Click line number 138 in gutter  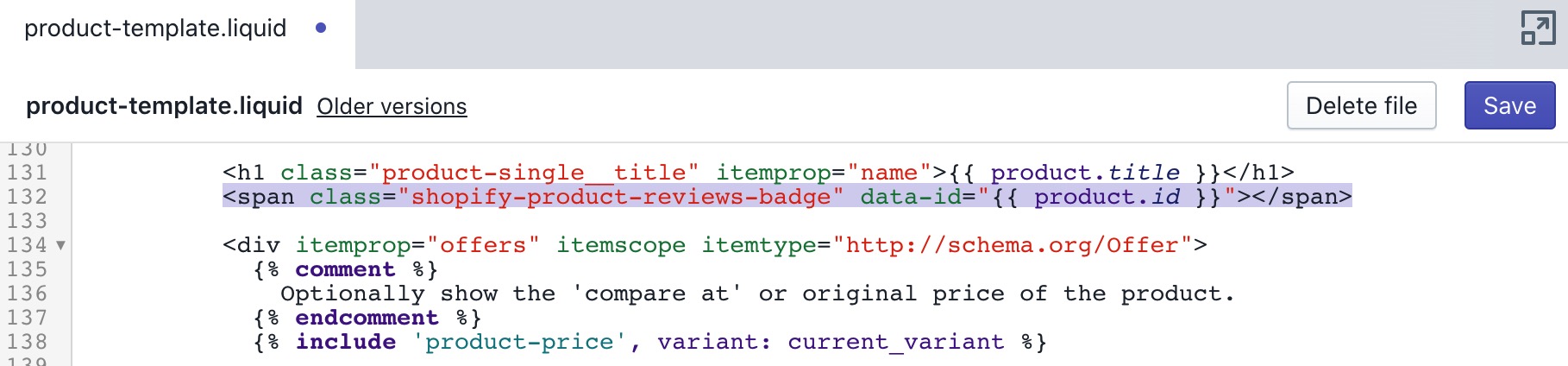27,342
